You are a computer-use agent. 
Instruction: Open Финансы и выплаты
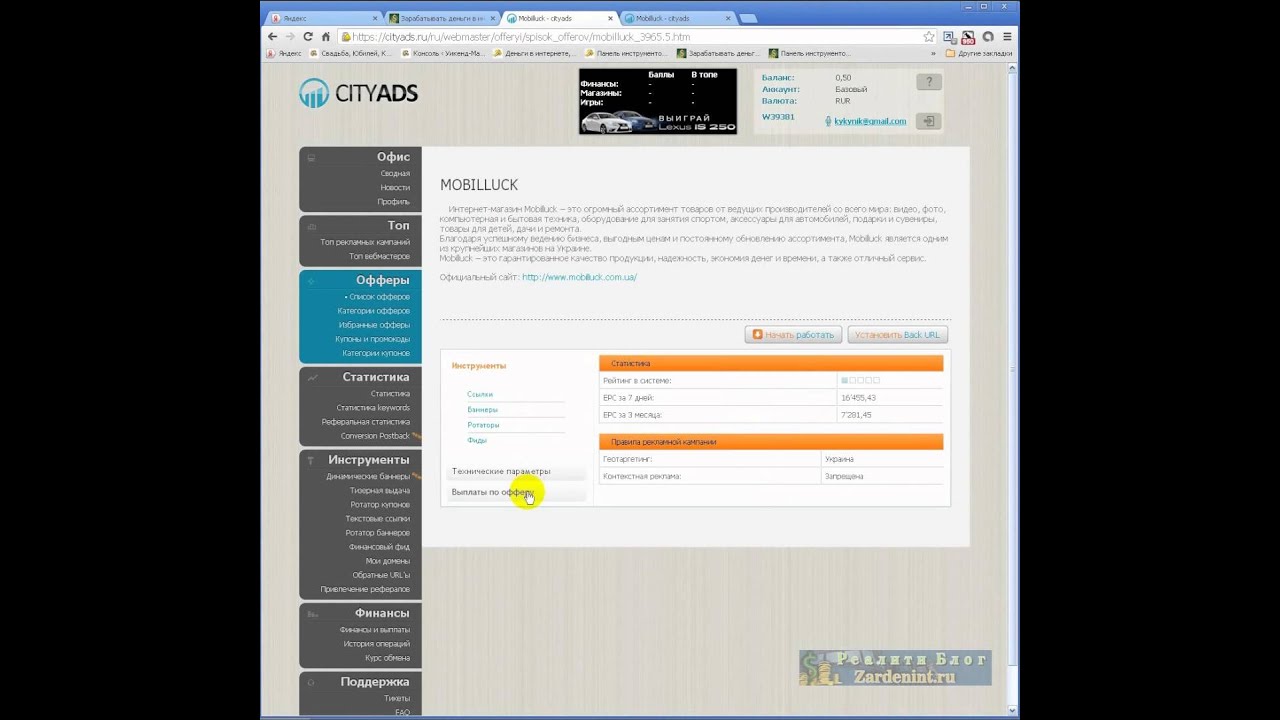click(x=375, y=630)
